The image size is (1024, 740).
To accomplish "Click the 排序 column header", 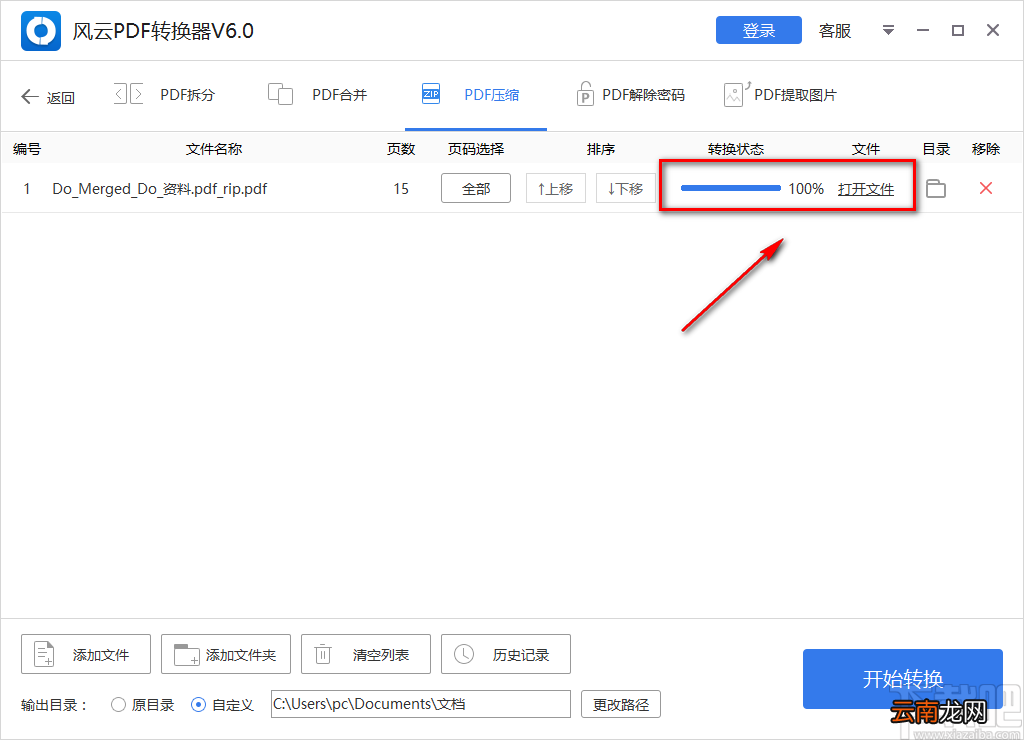I will tap(600, 149).
